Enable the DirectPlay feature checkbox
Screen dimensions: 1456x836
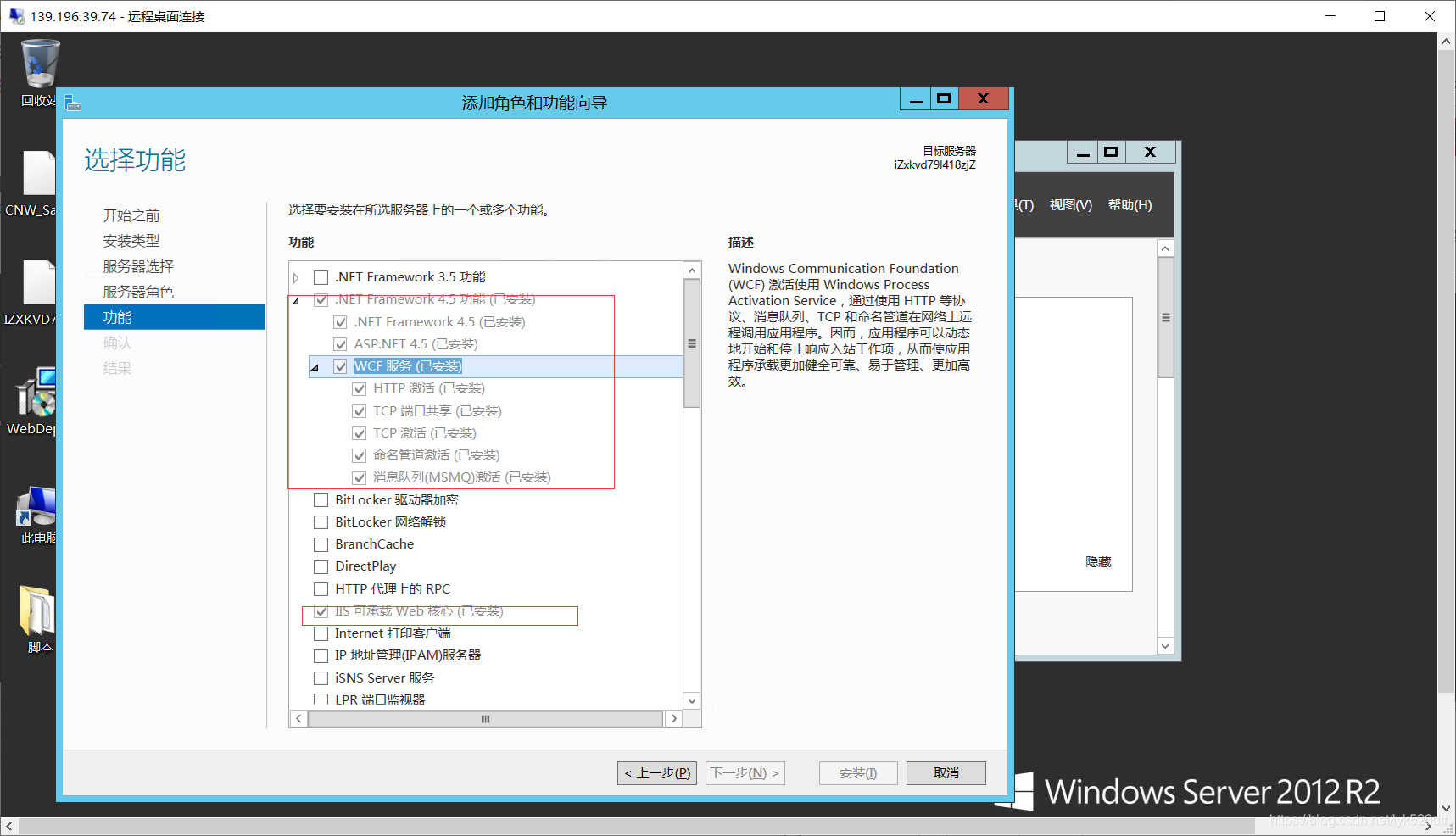(321, 566)
